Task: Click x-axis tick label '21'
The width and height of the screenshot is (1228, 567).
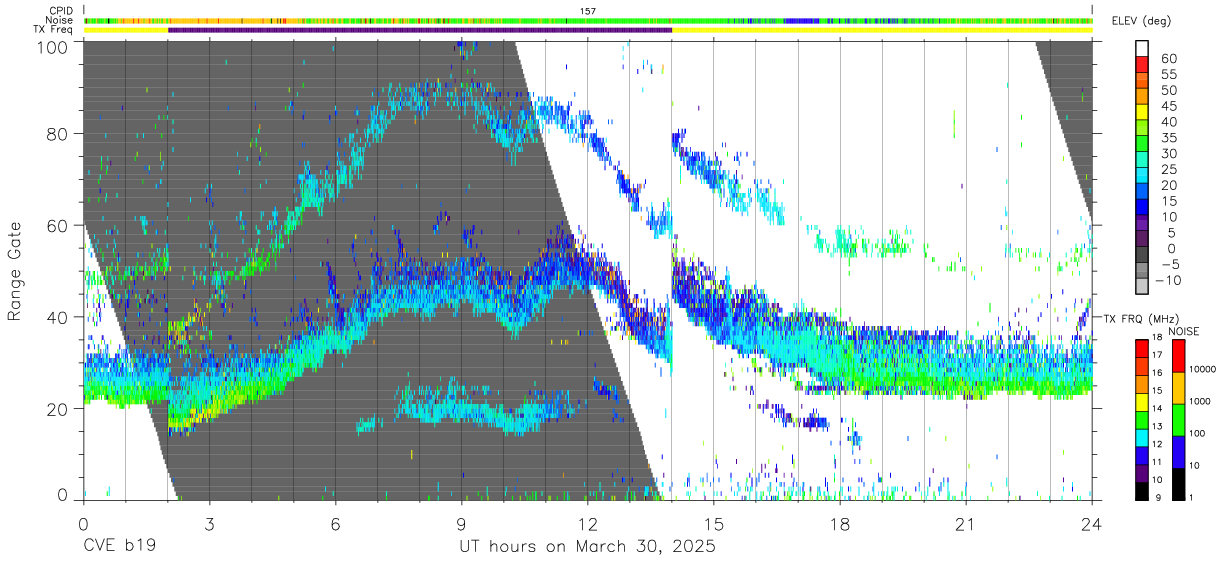Action: 966,524
